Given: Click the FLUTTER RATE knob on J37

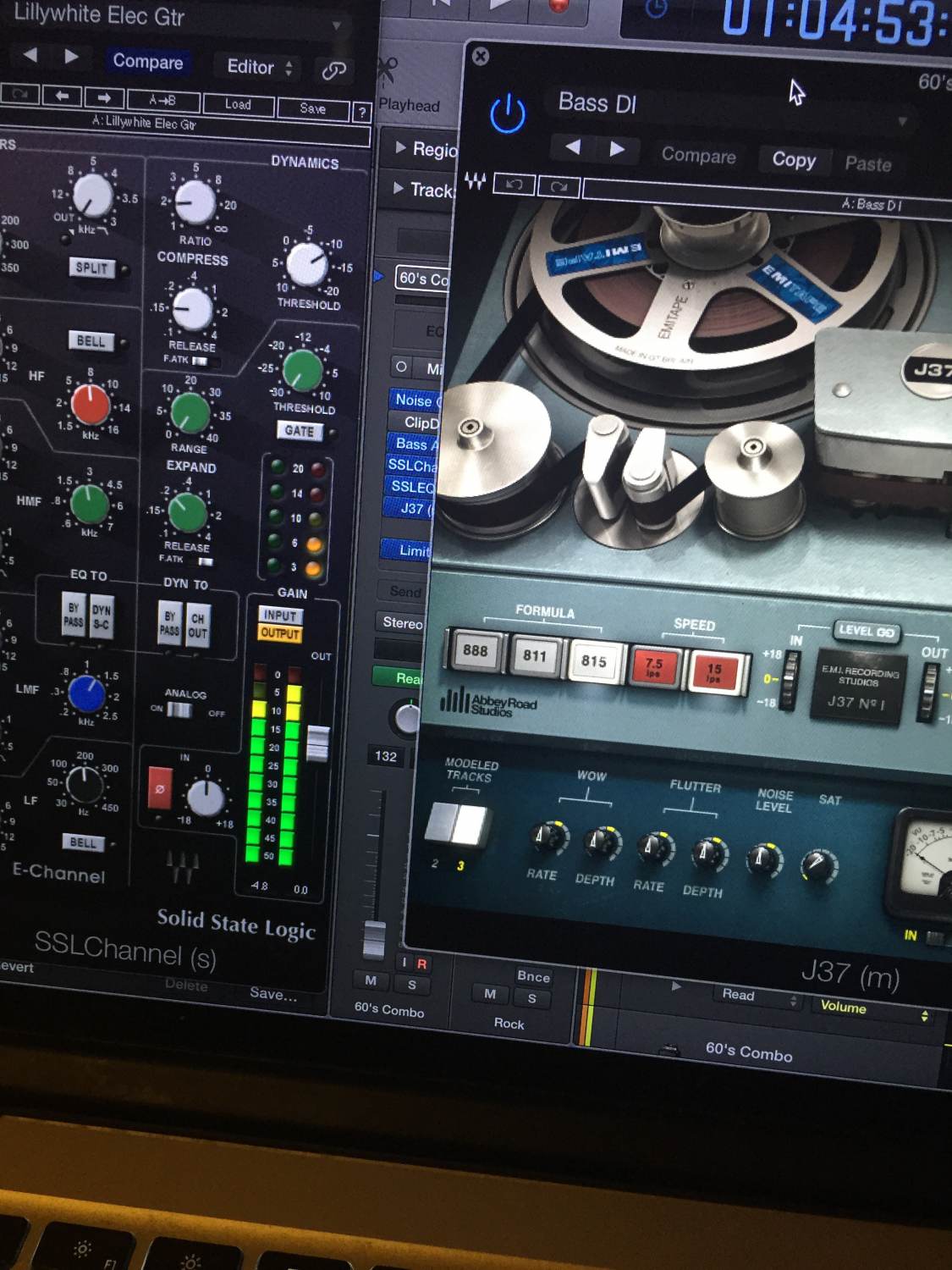Looking at the screenshot, I should pyautogui.click(x=655, y=848).
